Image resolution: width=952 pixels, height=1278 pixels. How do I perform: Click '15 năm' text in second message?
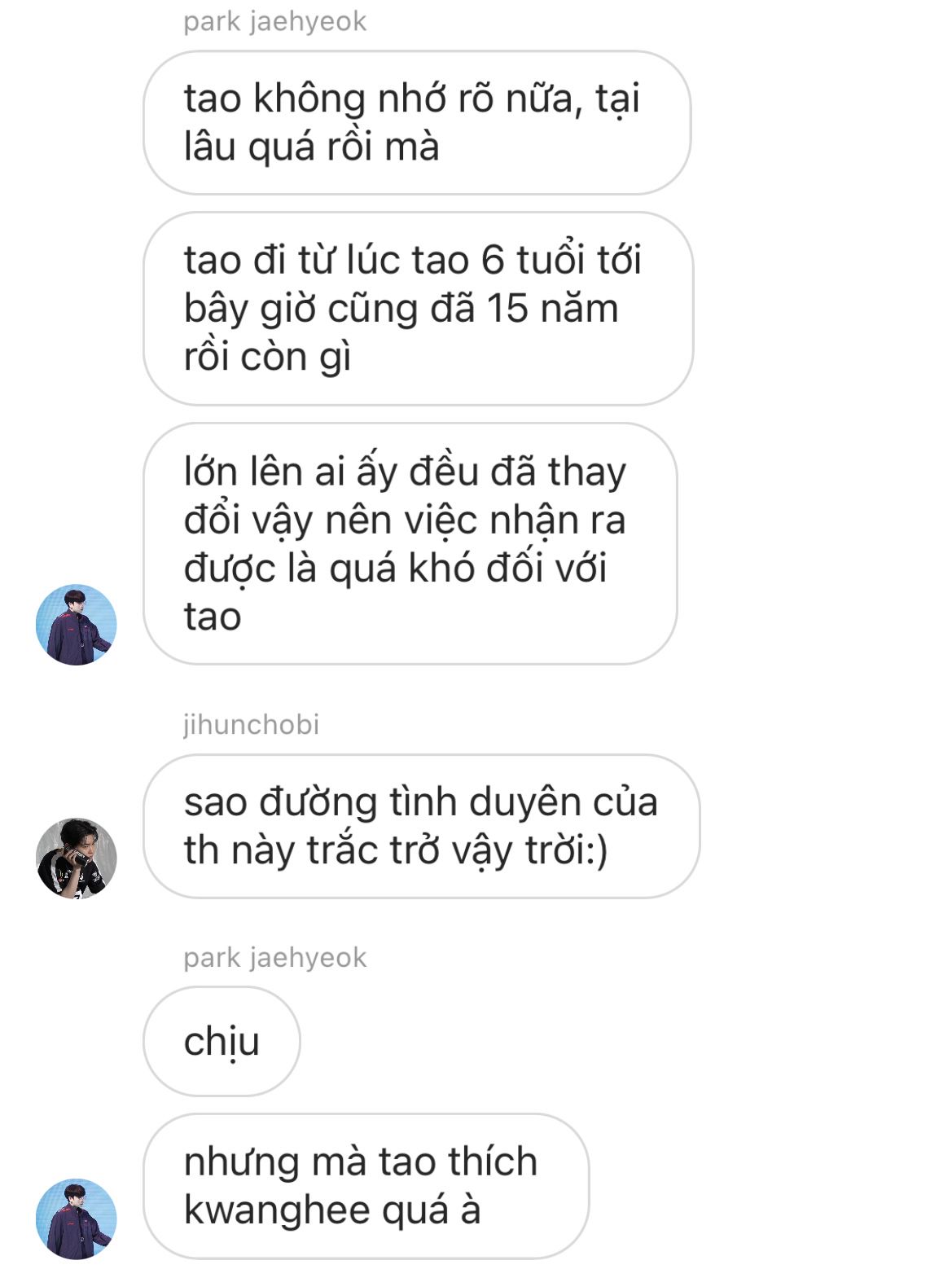(552, 309)
